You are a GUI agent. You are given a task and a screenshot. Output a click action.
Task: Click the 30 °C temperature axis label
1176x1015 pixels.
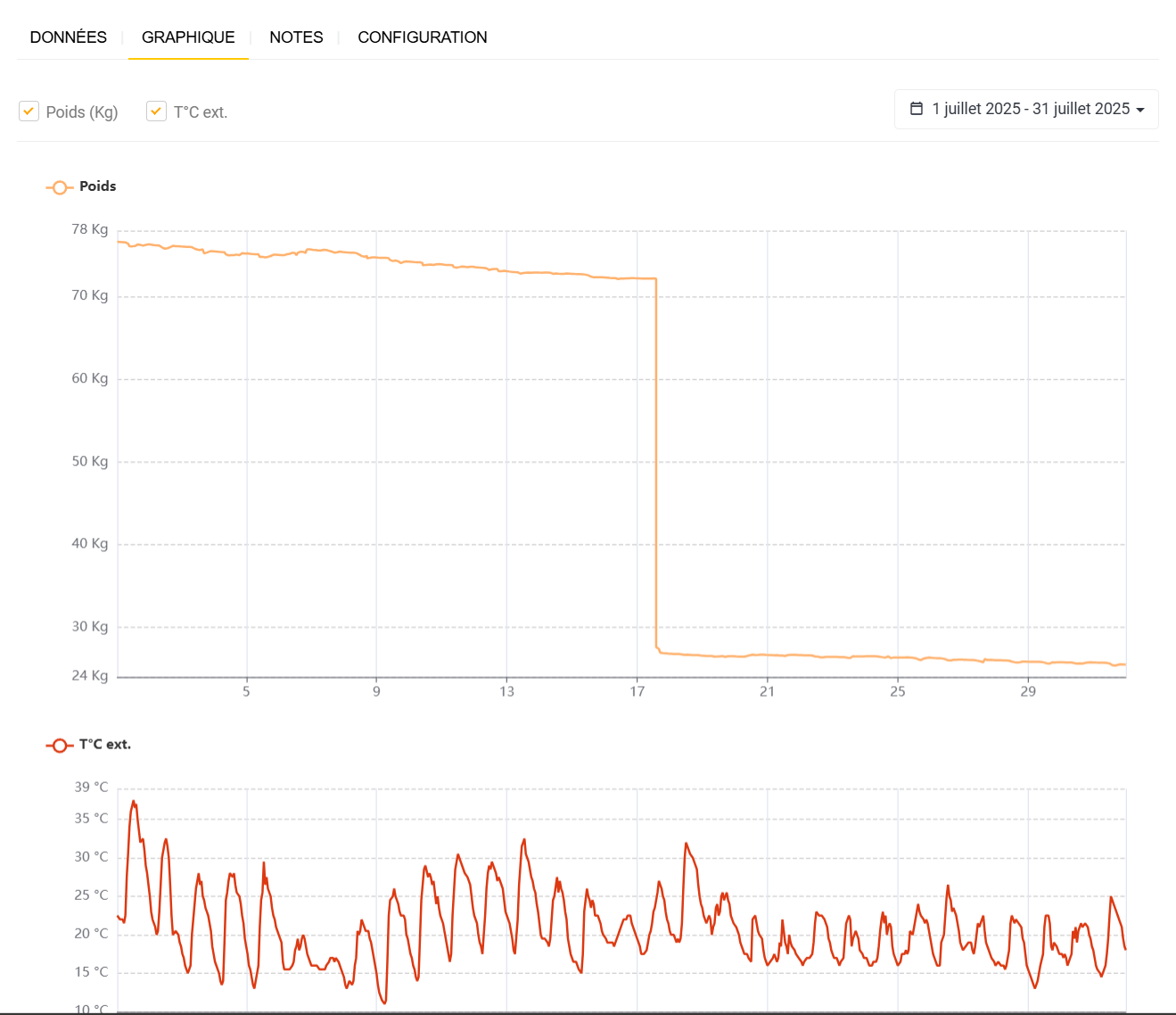pyautogui.click(x=91, y=856)
